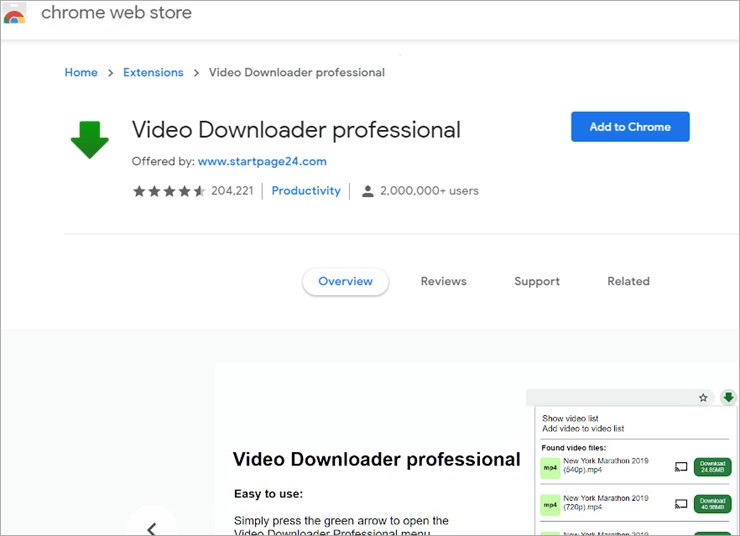Image resolution: width=740 pixels, height=536 pixels.
Task: Click the mp4 badge of 540p file
Action: pyautogui.click(x=550, y=468)
